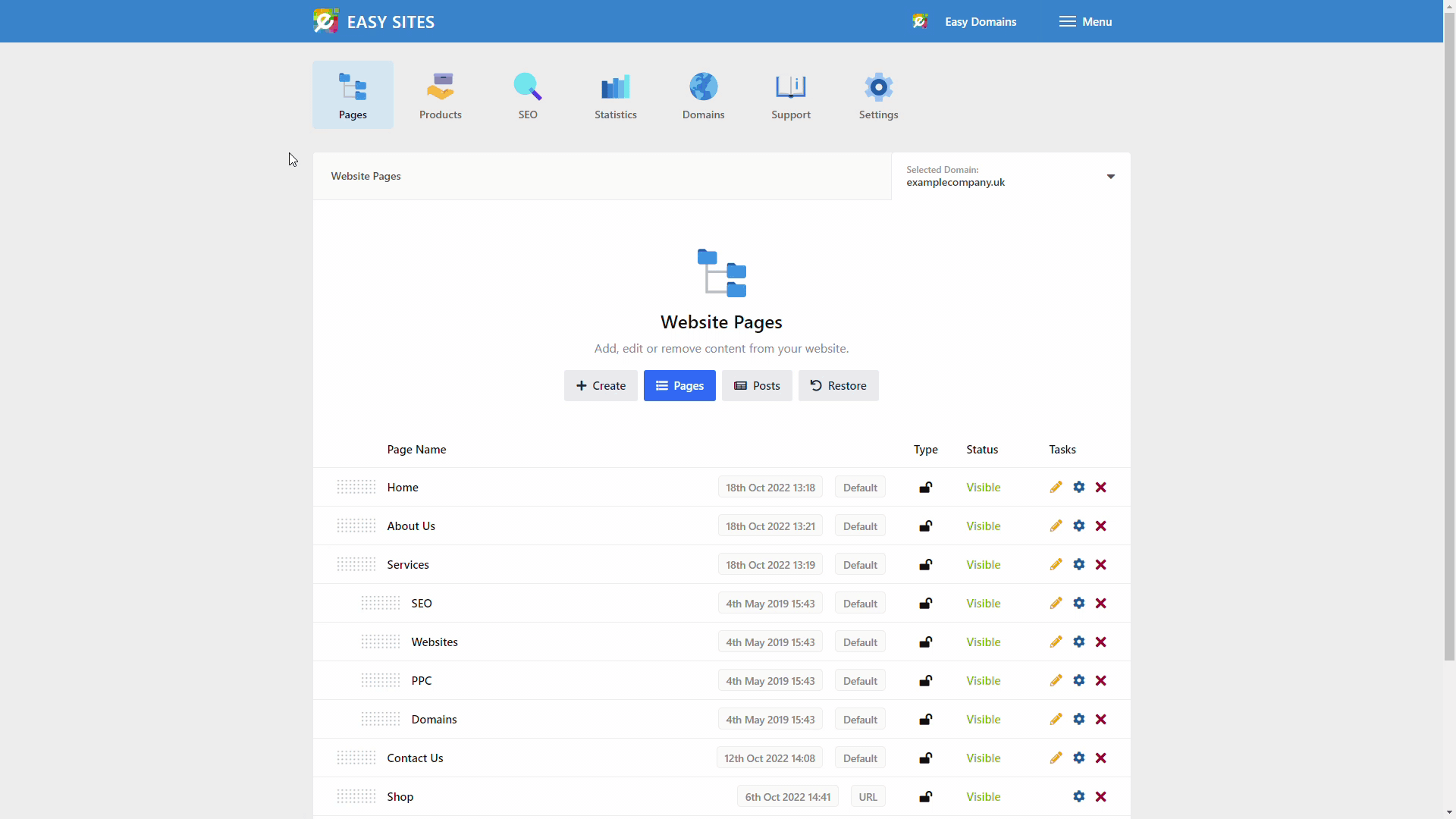Screen dimensions: 1456x819
Task: Select the Websites page name
Action: tap(435, 642)
